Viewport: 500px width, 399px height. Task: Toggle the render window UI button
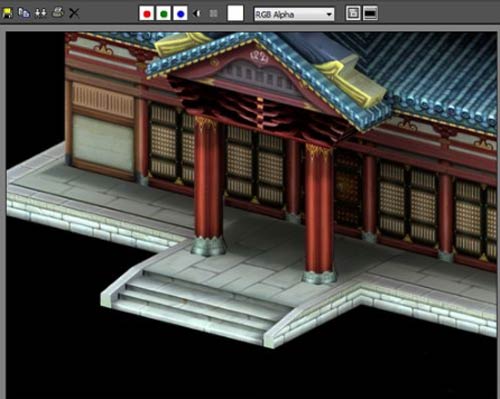[x=370, y=14]
